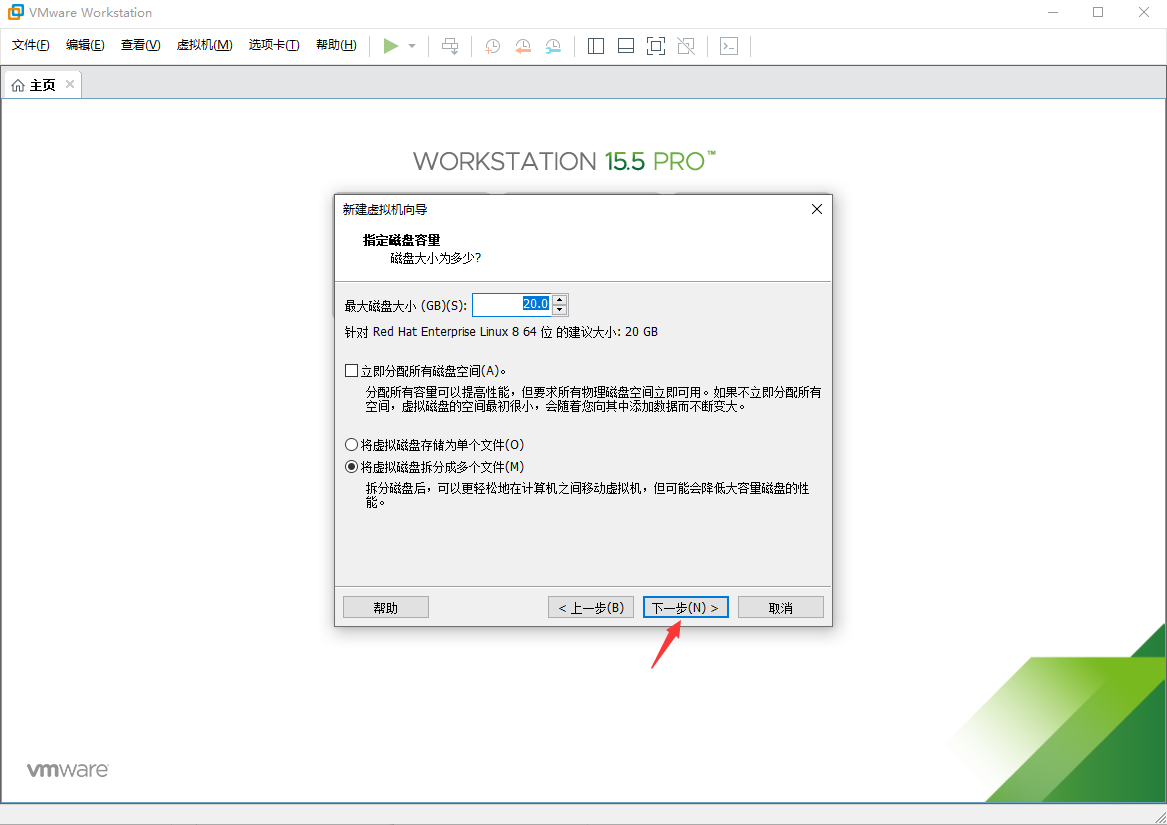Open the 虚拟机(M) menu
This screenshot has width=1167, height=825.
[205, 45]
